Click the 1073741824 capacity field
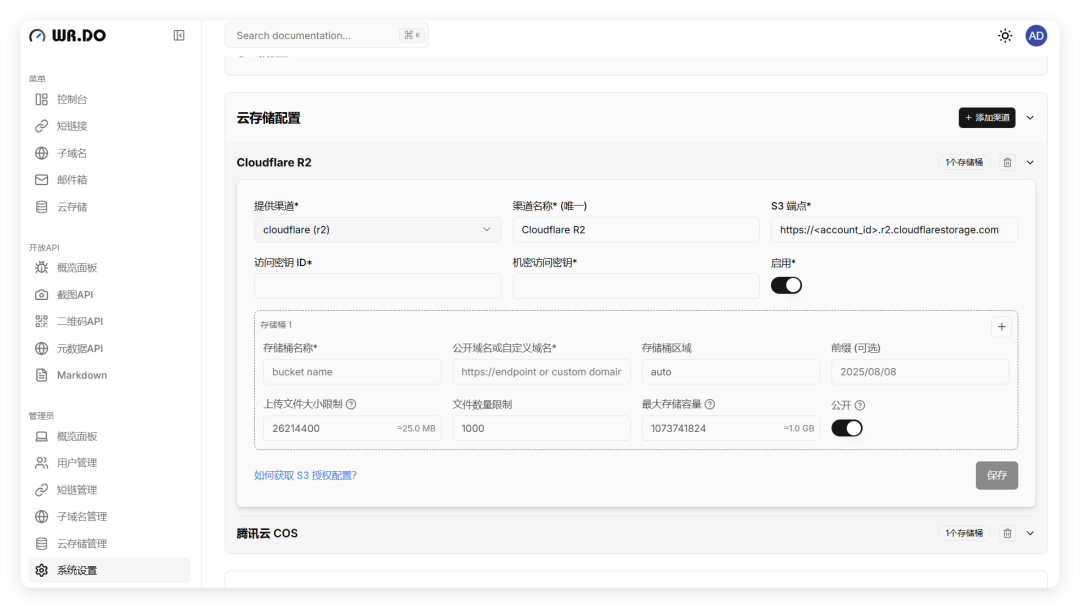 [x=731, y=428]
